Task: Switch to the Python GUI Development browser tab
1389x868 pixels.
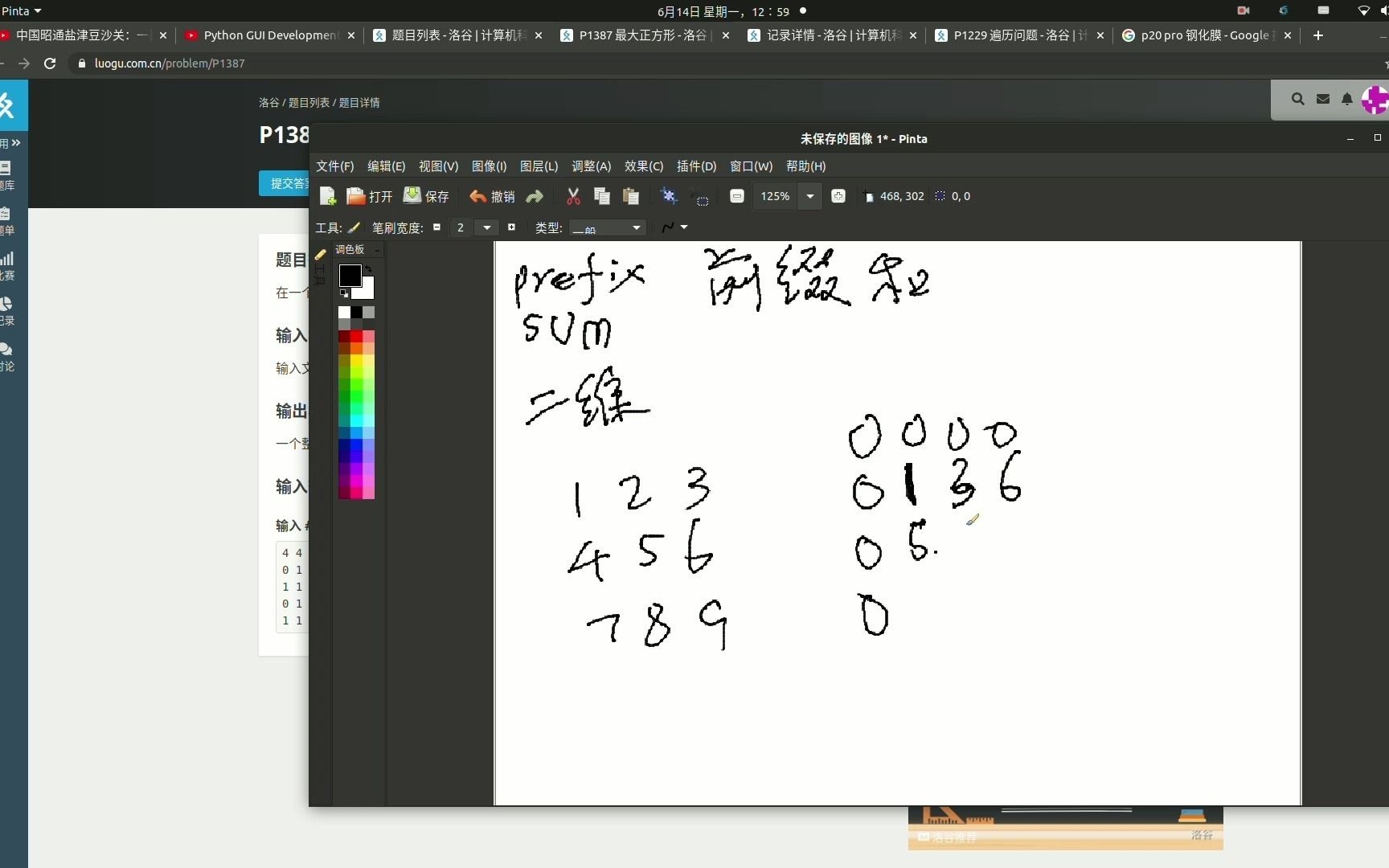Action: (x=265, y=35)
